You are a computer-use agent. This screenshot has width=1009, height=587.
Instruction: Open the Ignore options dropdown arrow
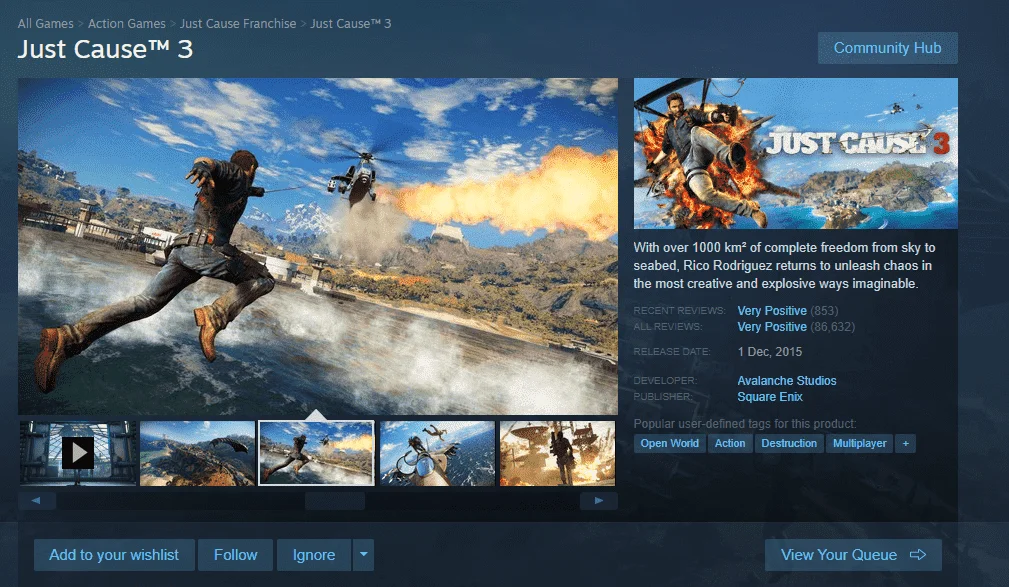pos(364,555)
